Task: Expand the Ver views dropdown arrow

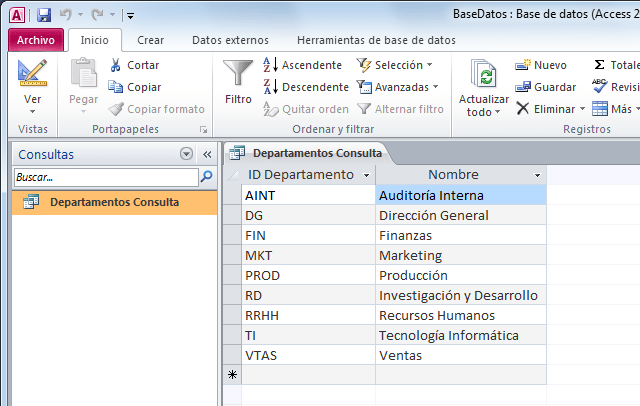Action: tap(33, 111)
